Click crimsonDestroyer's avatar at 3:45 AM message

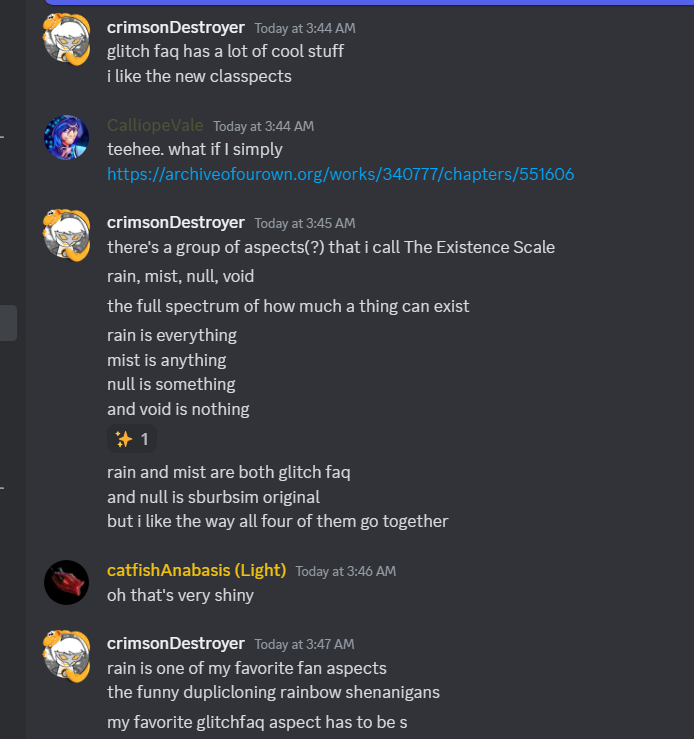point(66,235)
